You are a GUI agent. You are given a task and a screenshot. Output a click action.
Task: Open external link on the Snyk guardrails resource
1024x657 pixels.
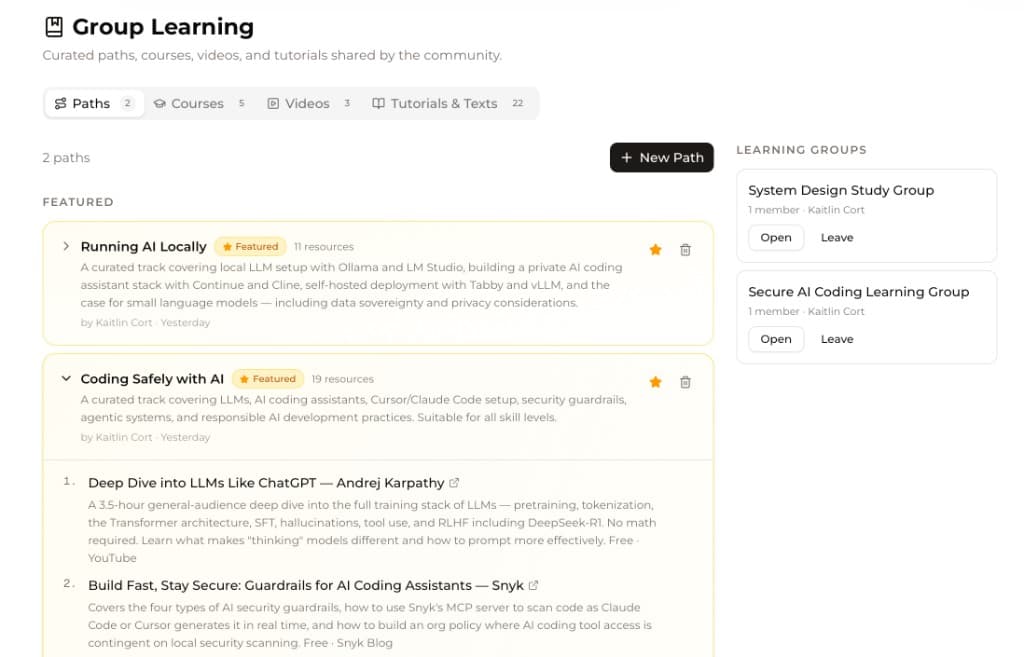click(533, 585)
